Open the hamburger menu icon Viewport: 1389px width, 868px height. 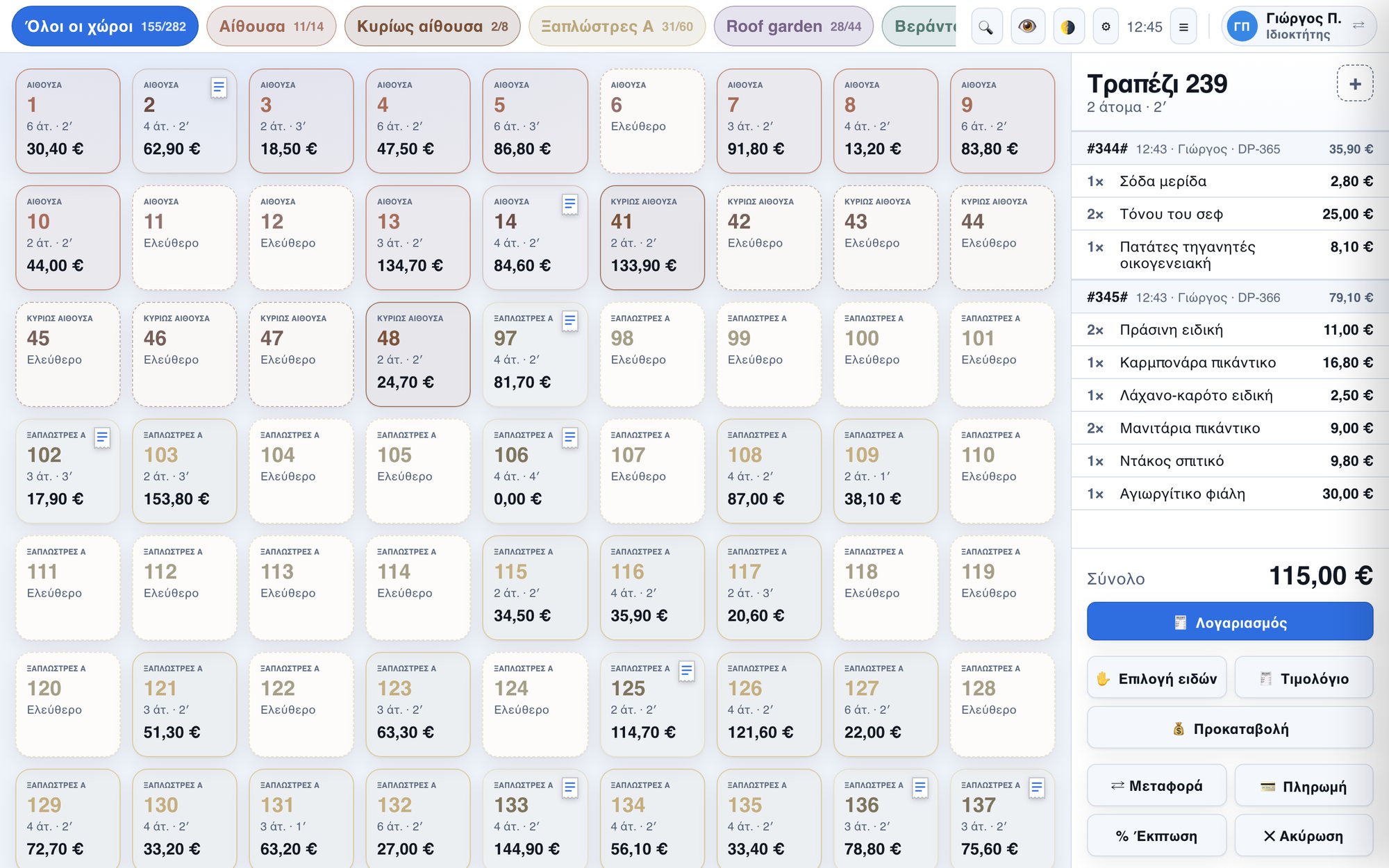coord(1183,27)
